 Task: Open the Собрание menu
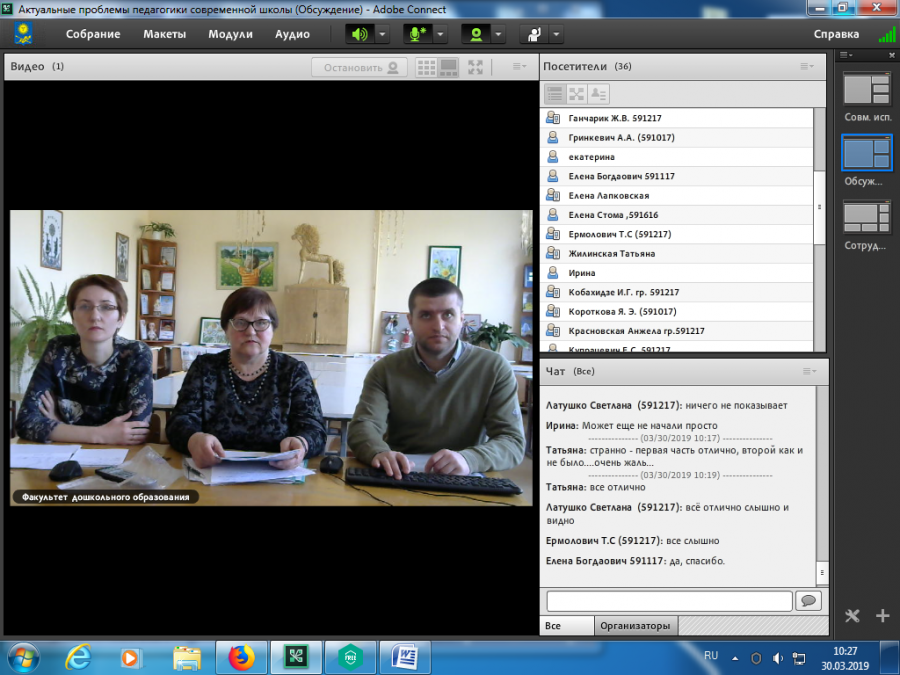pos(93,34)
